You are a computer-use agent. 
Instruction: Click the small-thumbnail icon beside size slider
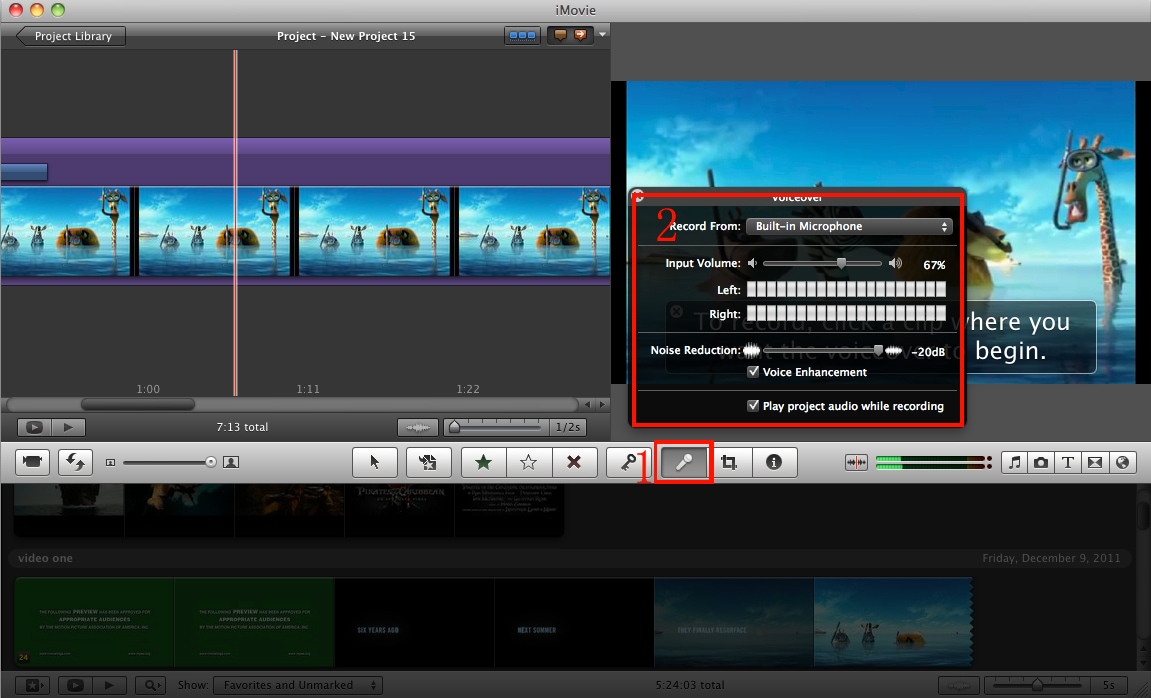pos(110,462)
